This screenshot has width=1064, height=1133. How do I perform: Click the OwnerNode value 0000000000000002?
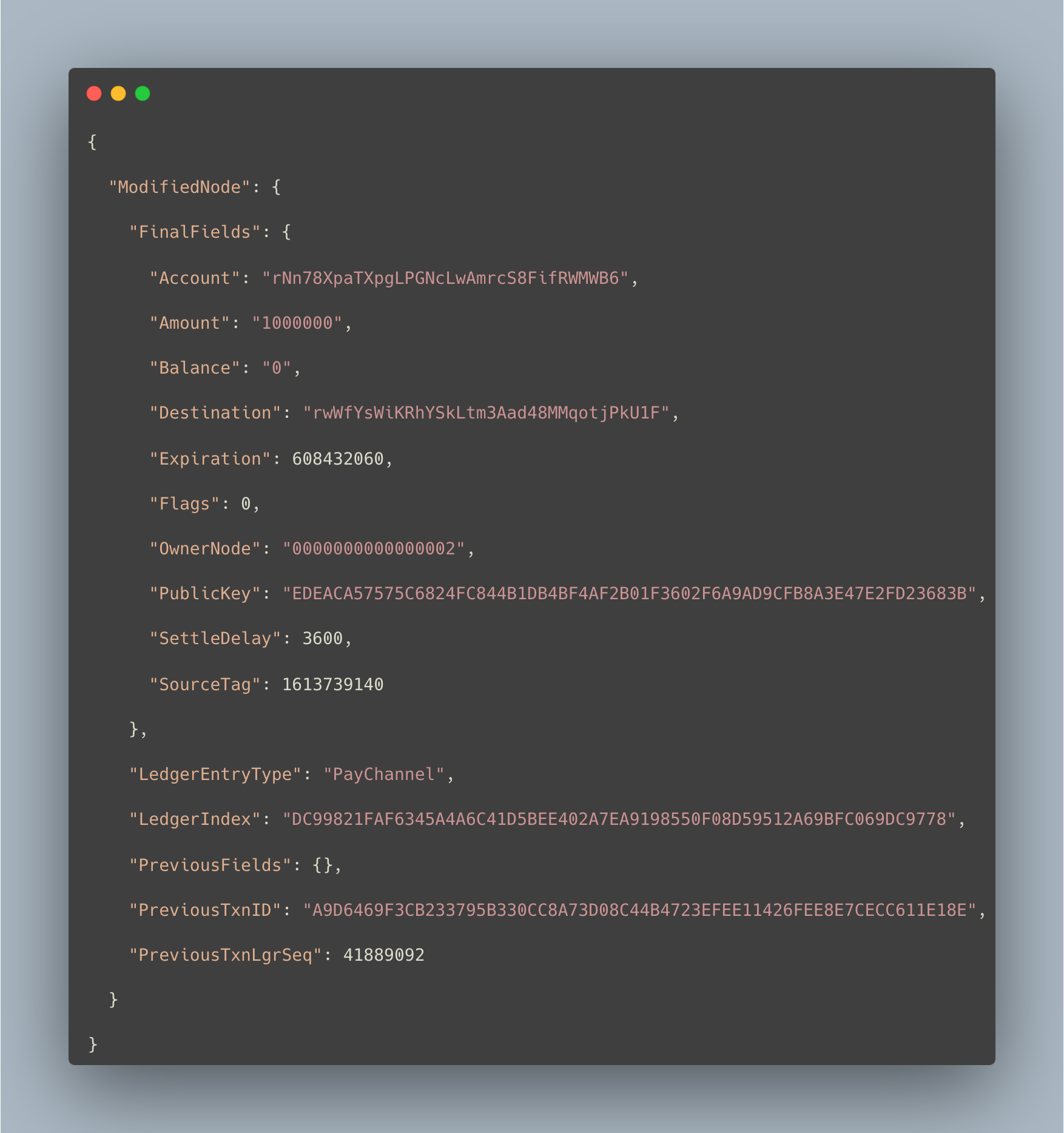pyautogui.click(x=374, y=548)
